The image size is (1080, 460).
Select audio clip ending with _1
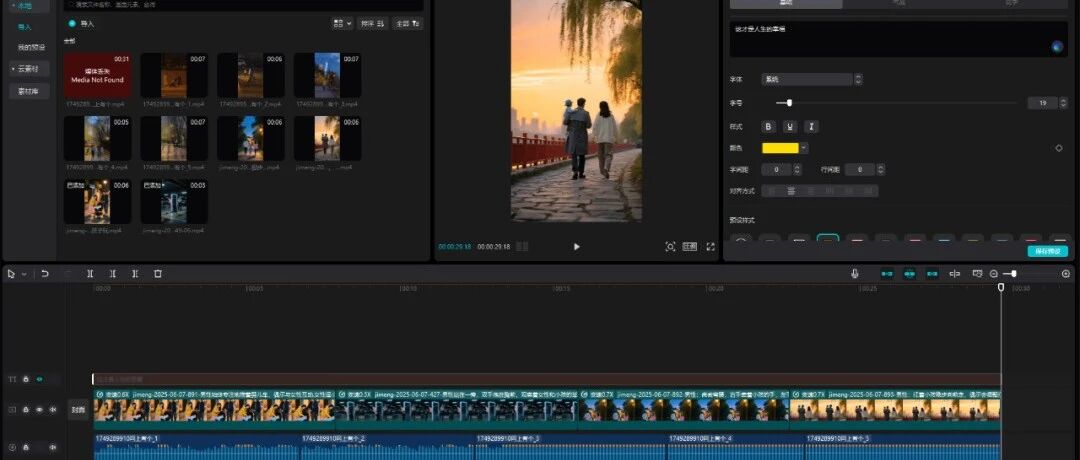click(197, 446)
